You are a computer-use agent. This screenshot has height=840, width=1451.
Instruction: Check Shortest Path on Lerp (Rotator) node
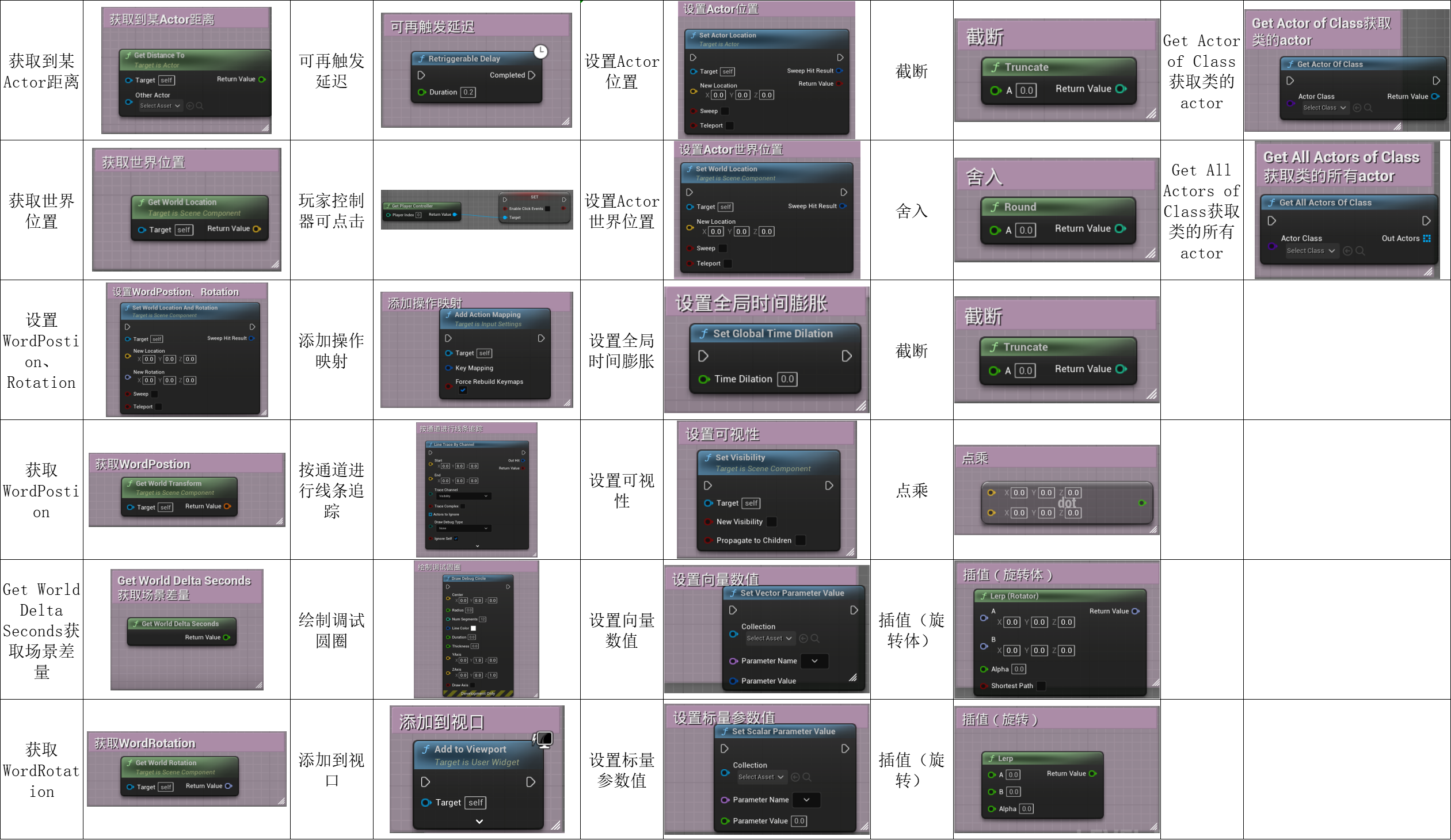click(1041, 686)
